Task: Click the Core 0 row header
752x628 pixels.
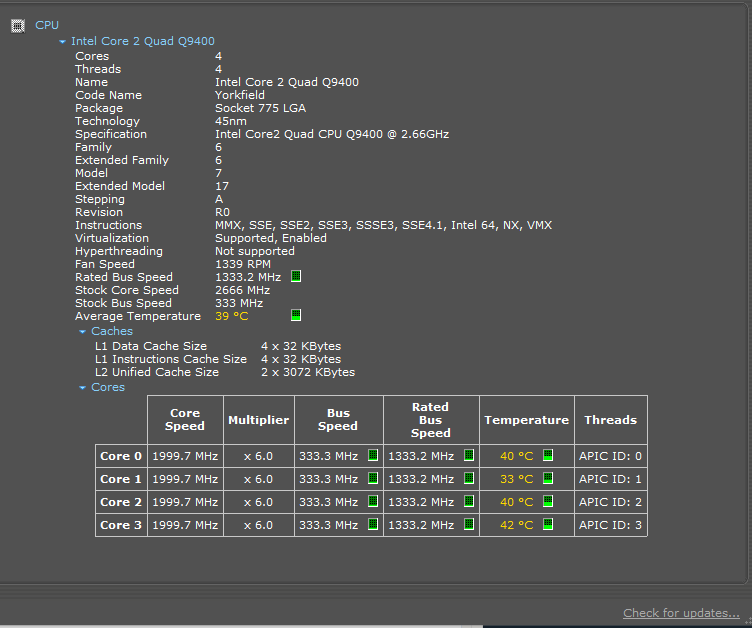Action: (x=121, y=456)
